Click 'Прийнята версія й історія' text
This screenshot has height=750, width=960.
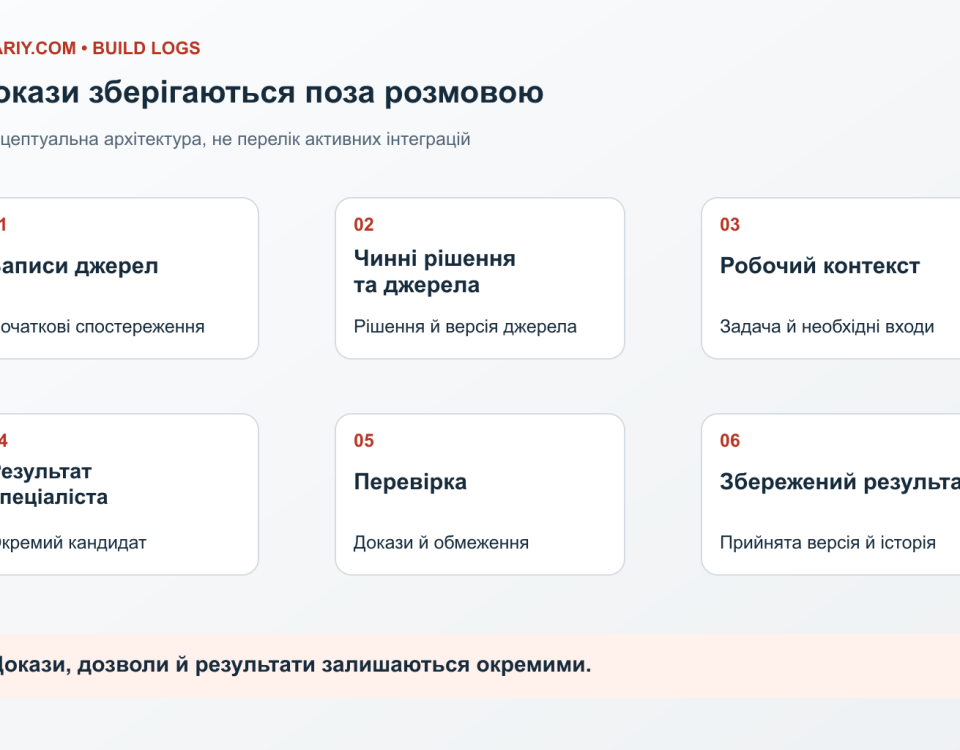(828, 543)
